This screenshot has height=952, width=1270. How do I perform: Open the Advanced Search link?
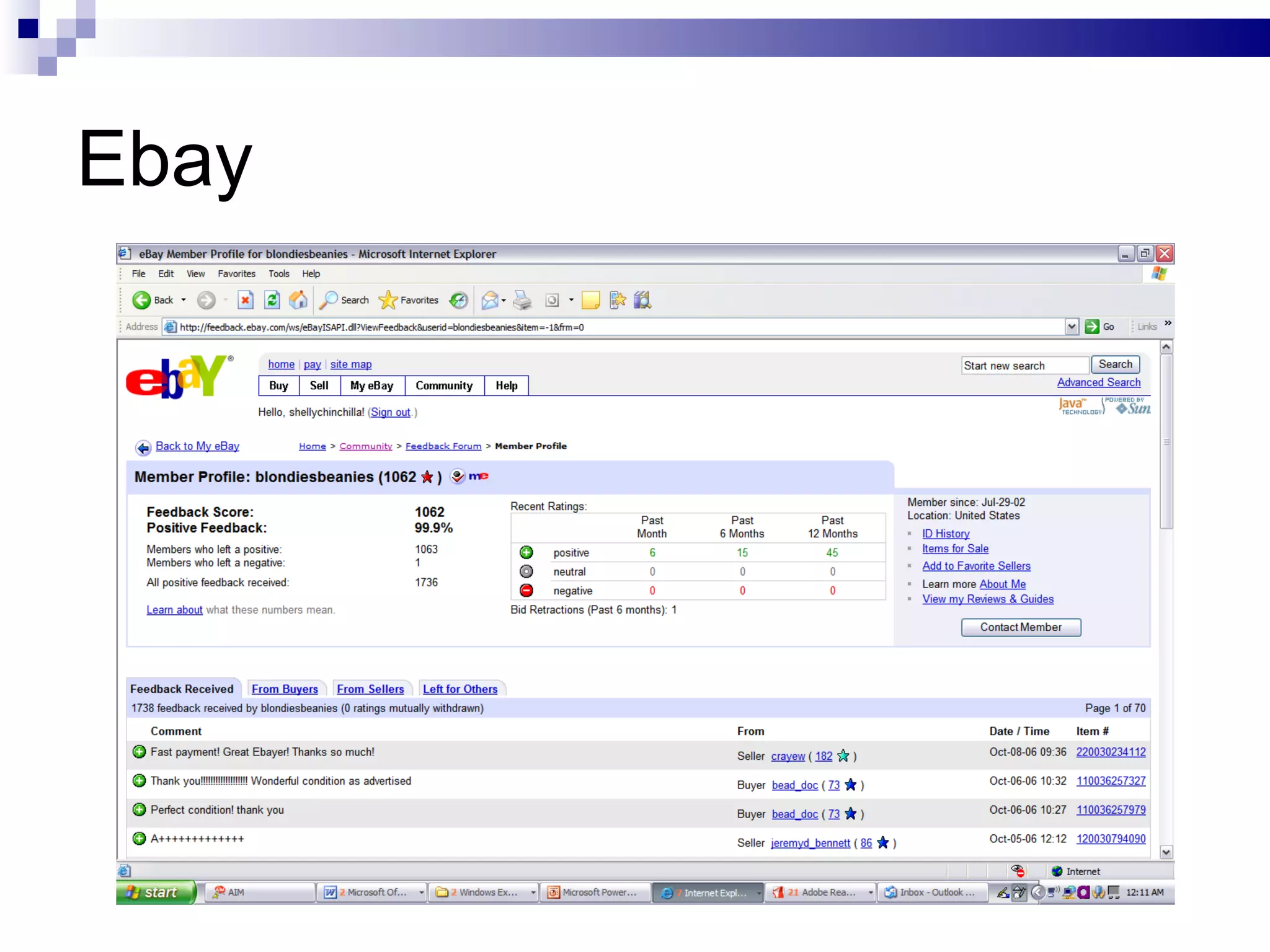[1099, 382]
